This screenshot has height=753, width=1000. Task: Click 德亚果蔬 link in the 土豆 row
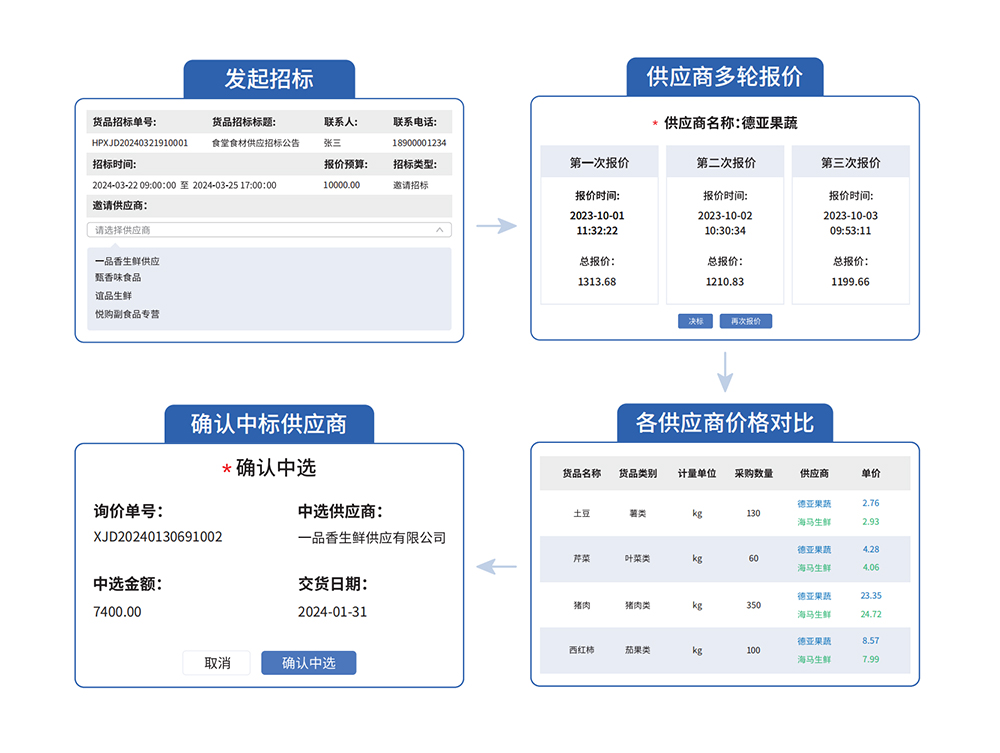coord(814,504)
